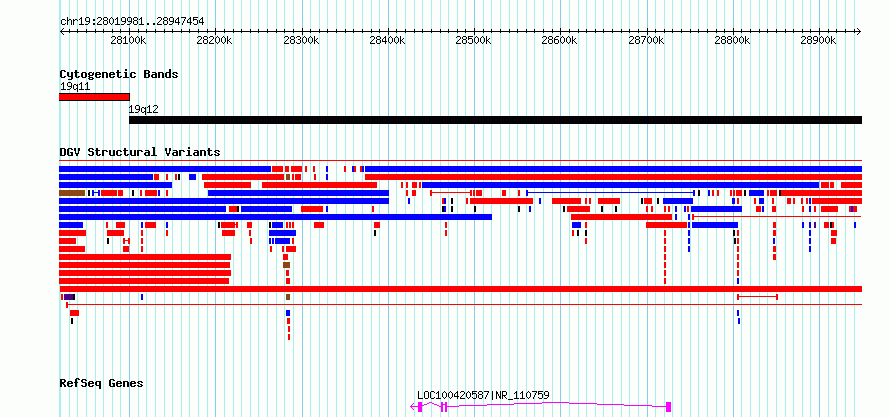This screenshot has width=890, height=417.
Task: Open the DGV Structural Variants track title
Action: click(x=140, y=152)
